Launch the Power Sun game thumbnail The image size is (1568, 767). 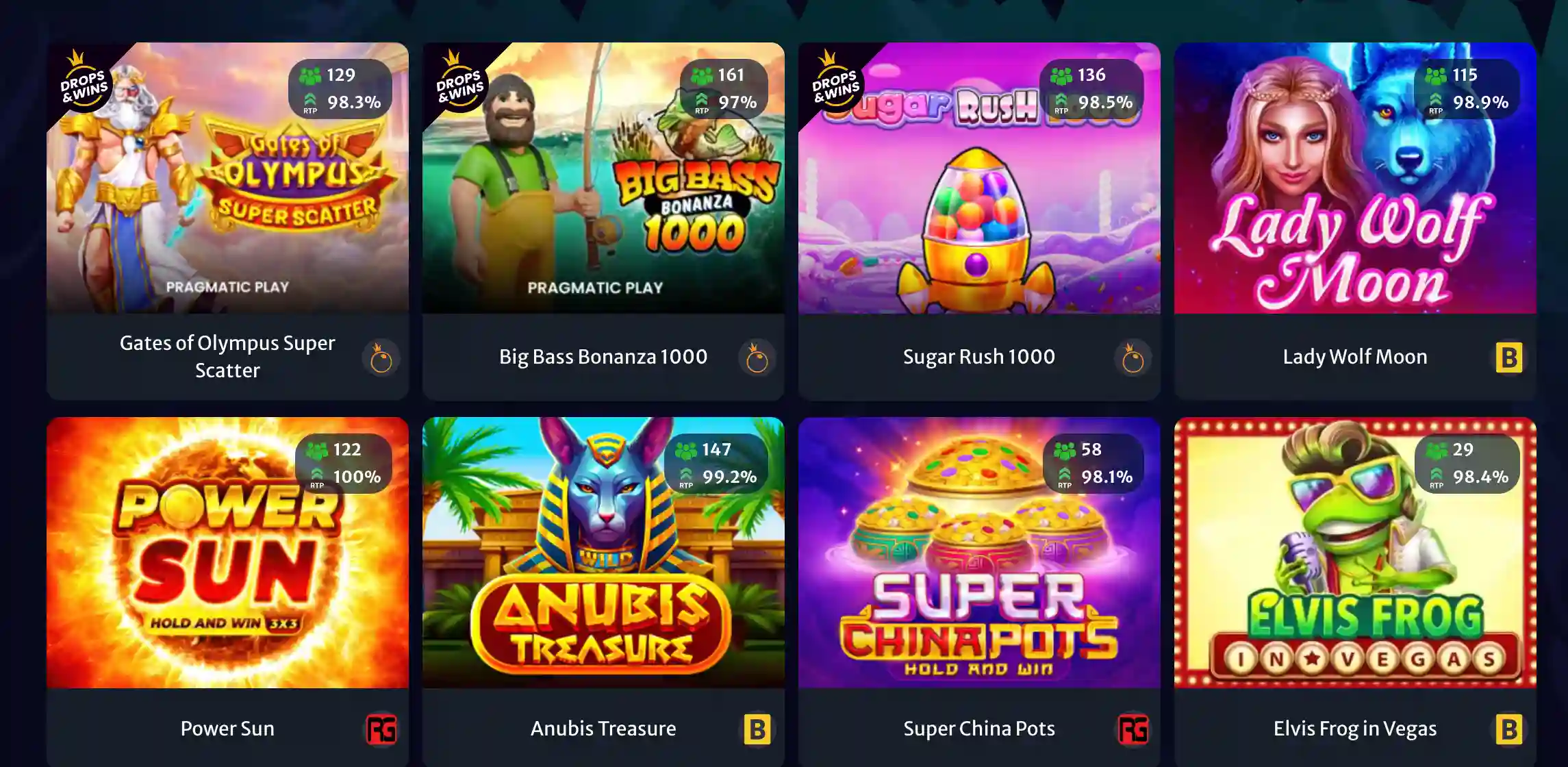(x=227, y=553)
